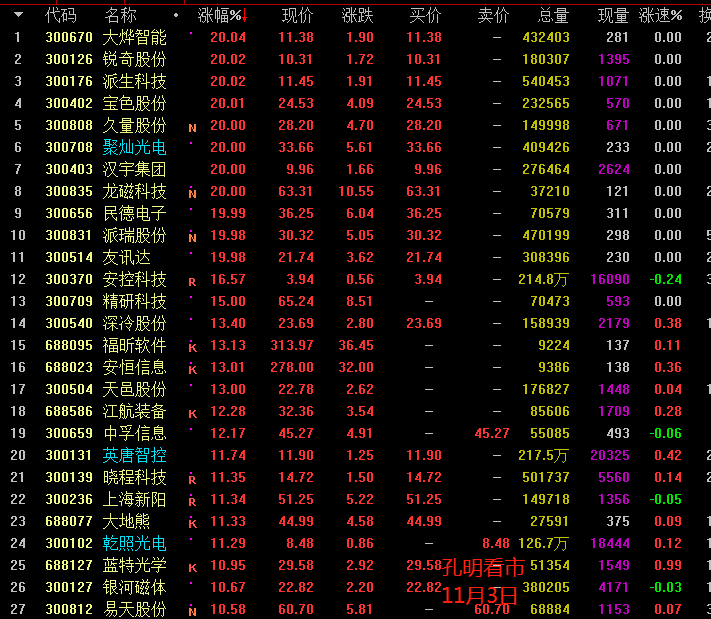Select stock name 派生科技

click(x=135, y=81)
